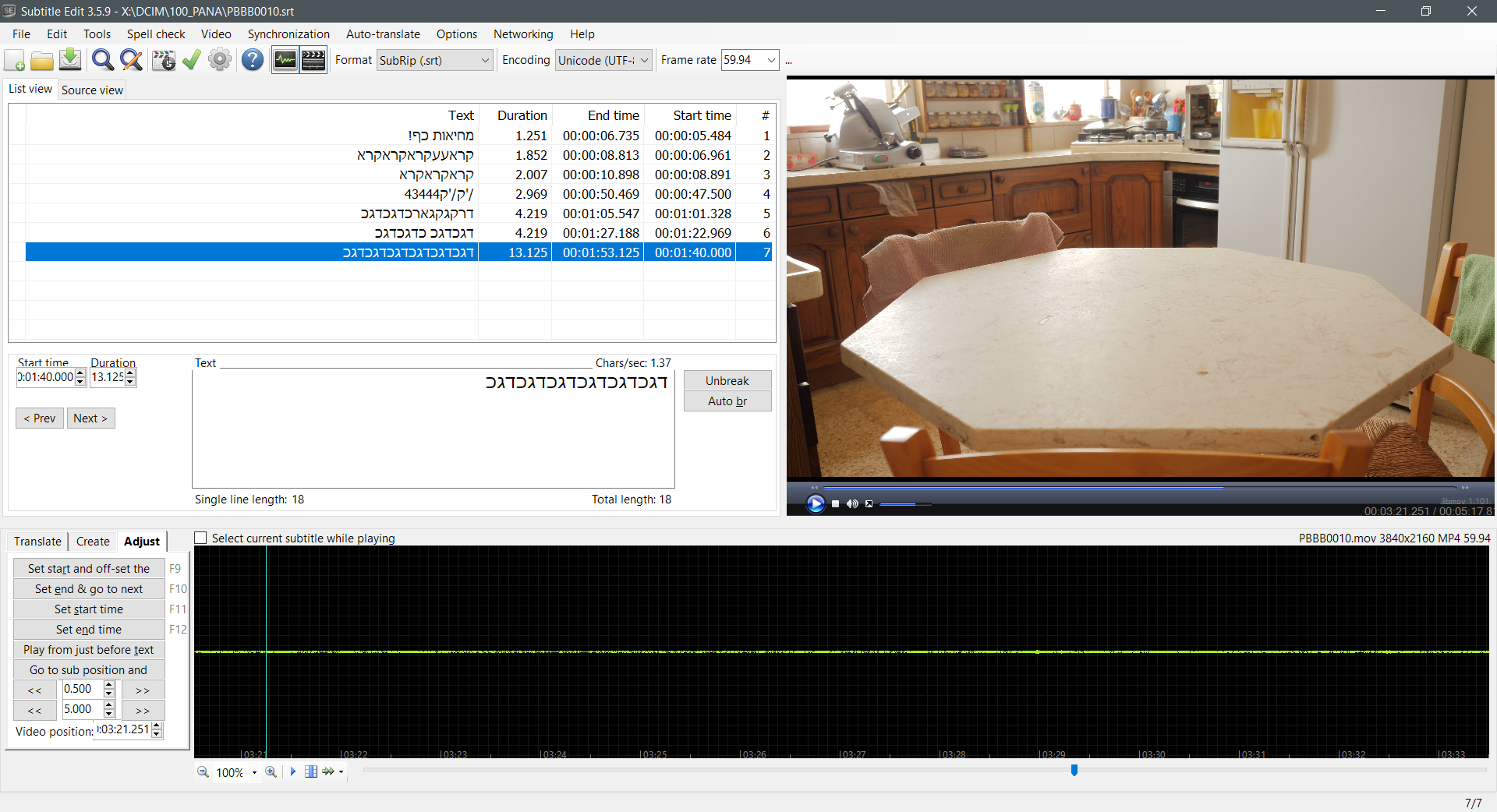
Task: Open the Auto-translate menu
Action: (x=383, y=34)
